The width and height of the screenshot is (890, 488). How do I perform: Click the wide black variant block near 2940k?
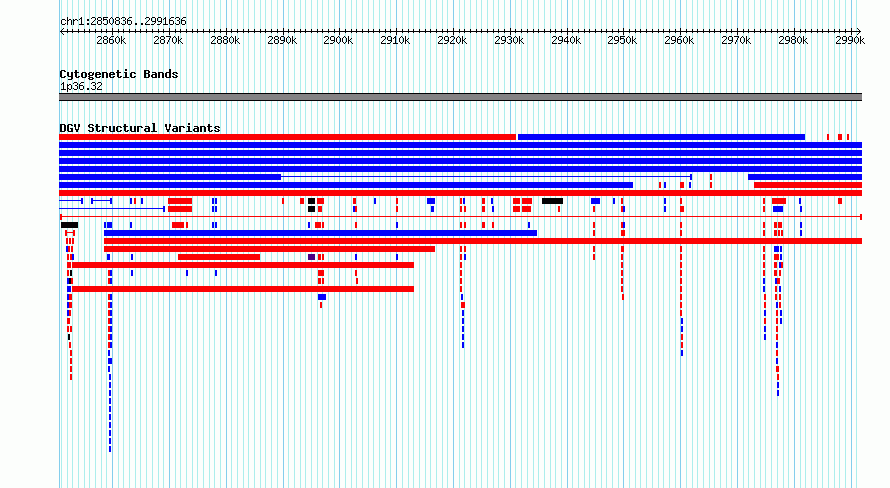click(x=552, y=201)
